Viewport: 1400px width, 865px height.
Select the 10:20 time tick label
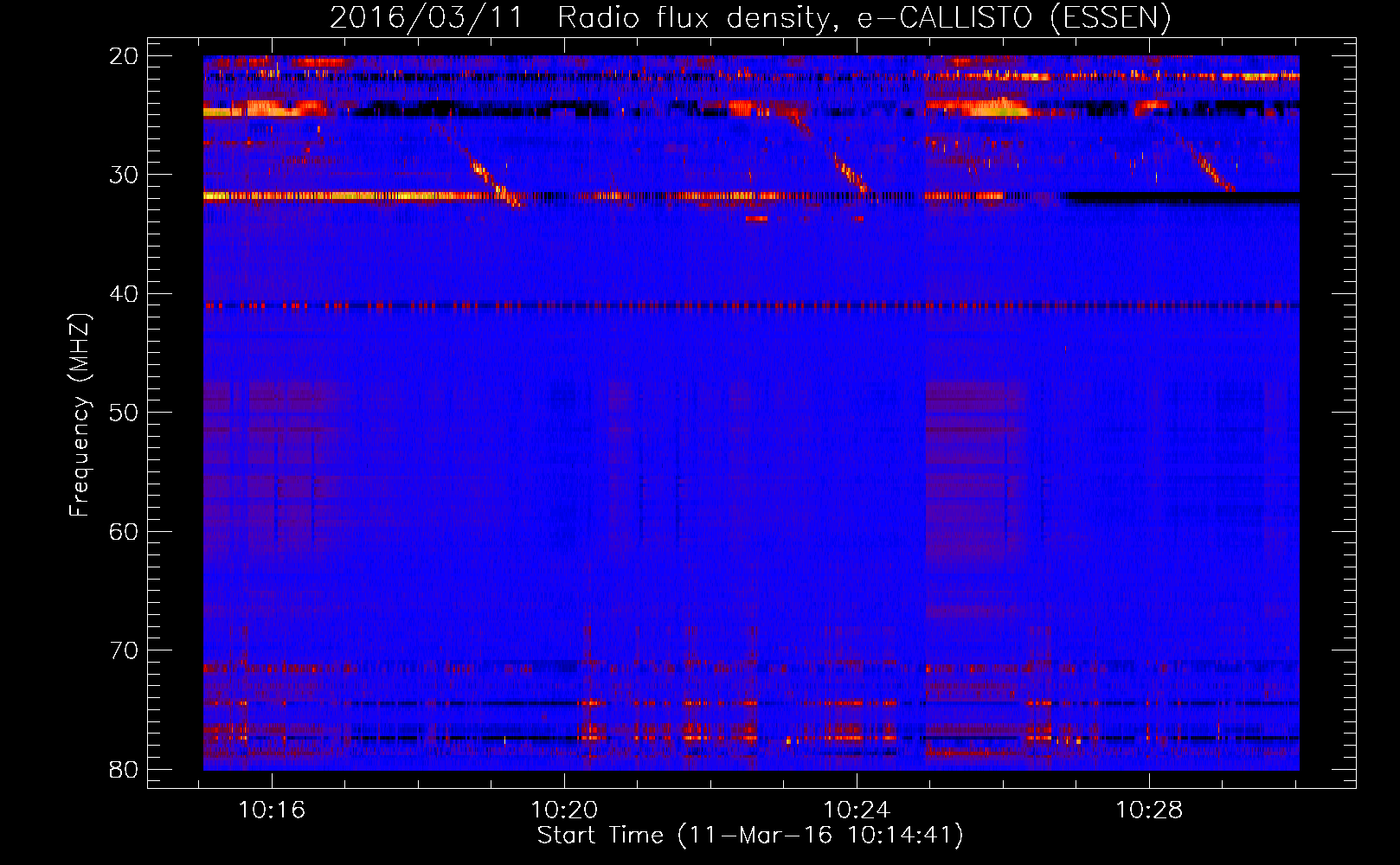pos(564,811)
